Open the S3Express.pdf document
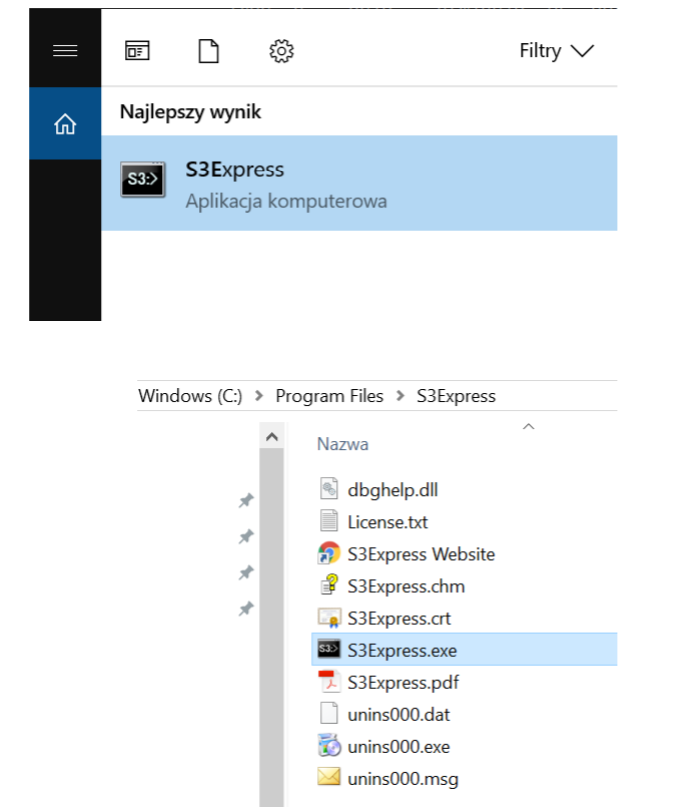The width and height of the screenshot is (696, 807). (402, 683)
